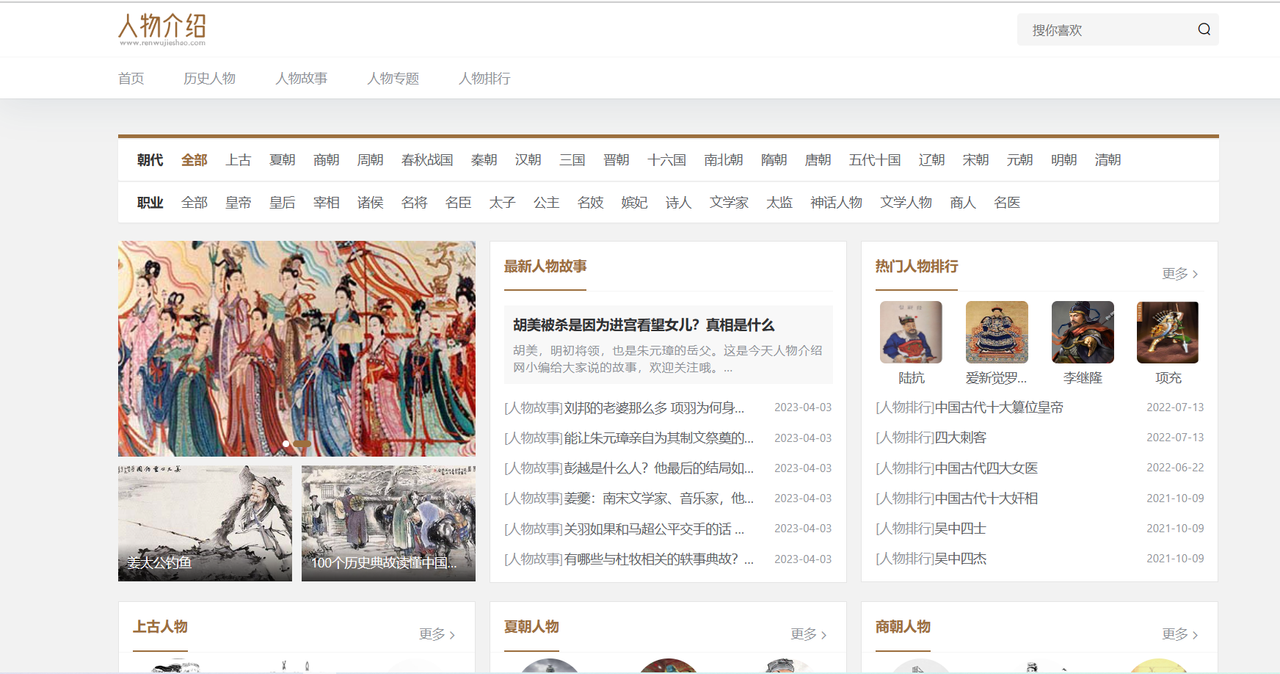Filter dynasty by 夏朝
Image resolution: width=1280 pixels, height=674 pixels.
click(282, 160)
